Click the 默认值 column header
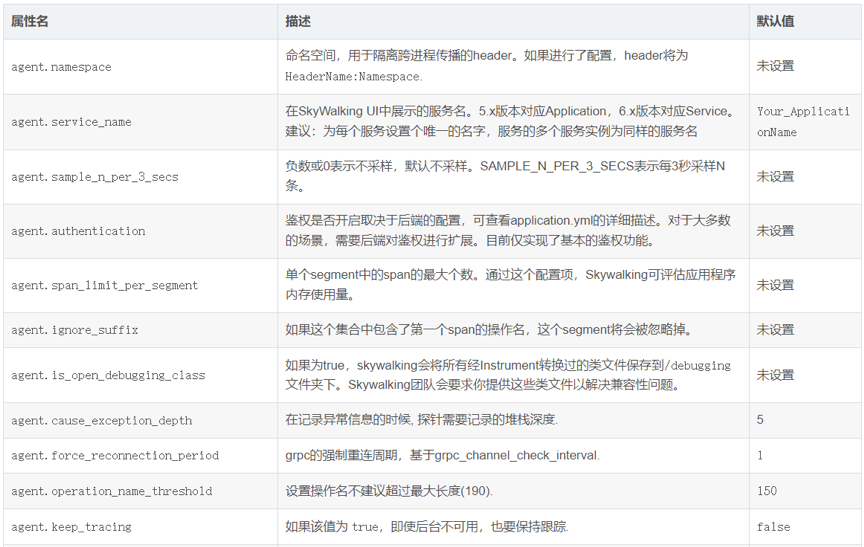This screenshot has height=547, width=864. click(x=775, y=21)
